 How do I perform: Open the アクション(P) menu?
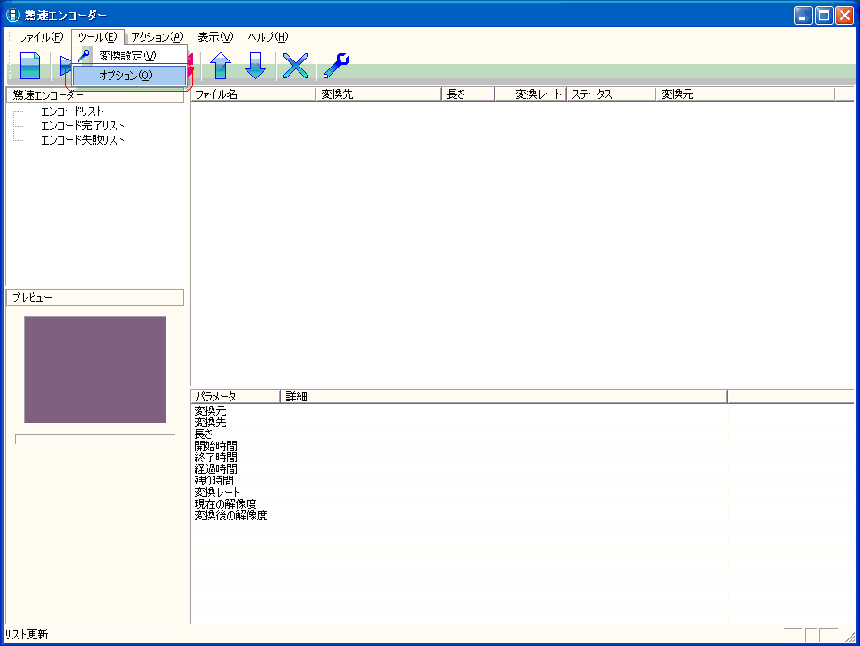point(157,37)
